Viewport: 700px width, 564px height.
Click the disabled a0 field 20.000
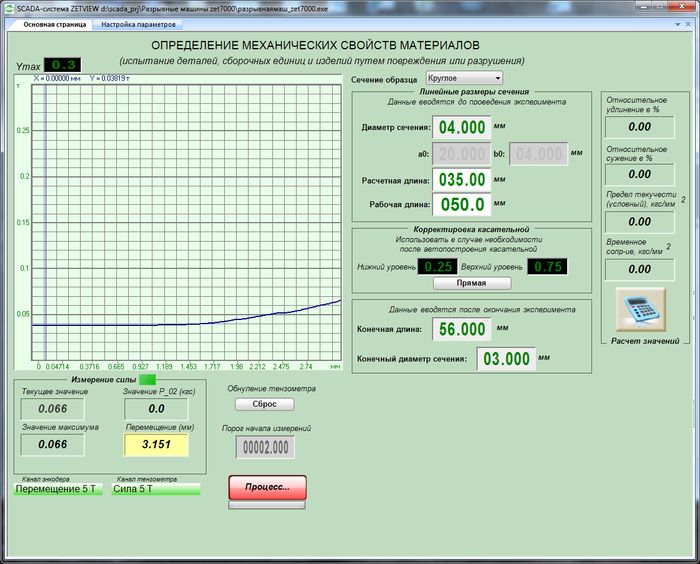[462, 154]
